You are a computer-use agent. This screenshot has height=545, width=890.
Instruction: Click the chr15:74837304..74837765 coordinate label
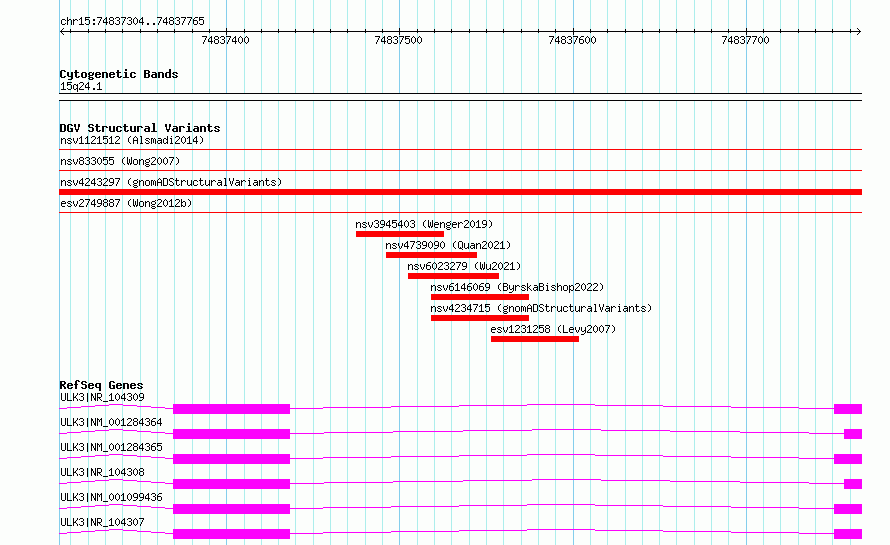click(132, 22)
